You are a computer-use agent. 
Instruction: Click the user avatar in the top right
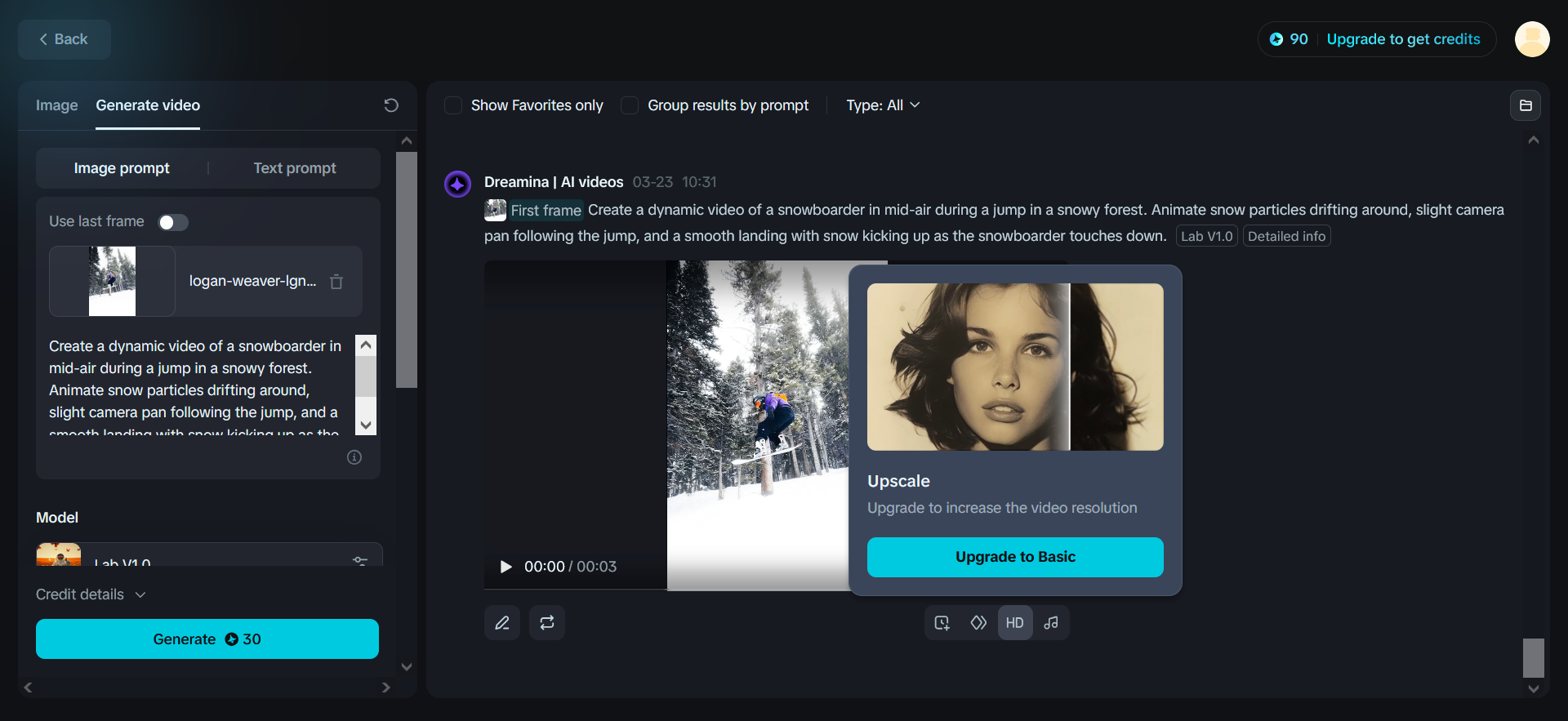(x=1532, y=39)
